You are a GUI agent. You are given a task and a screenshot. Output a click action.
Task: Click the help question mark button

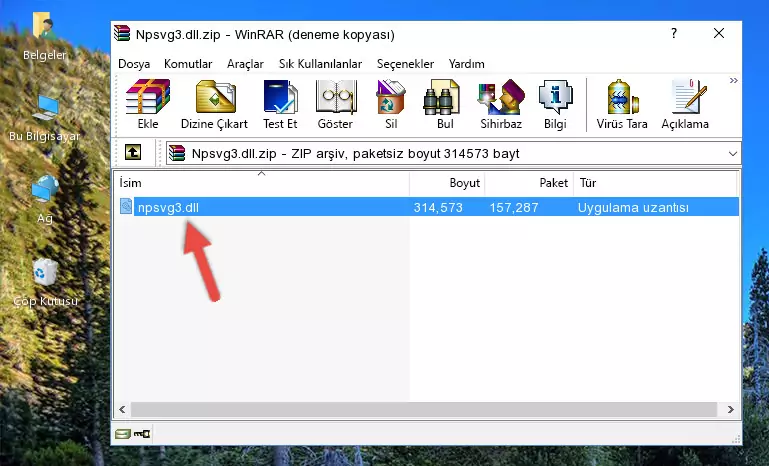coord(674,33)
